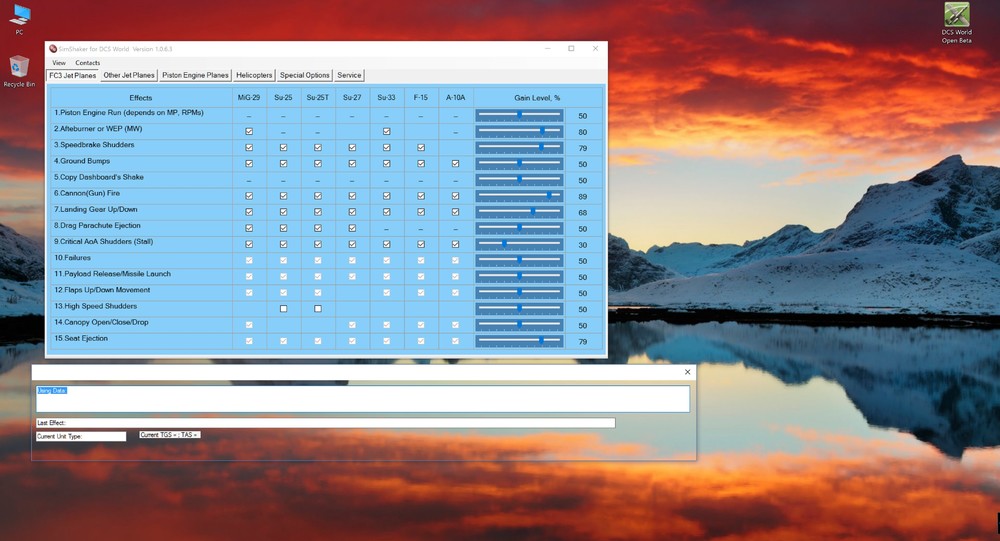Adjust Piston Engine Run gain slider
Screen dimensions: 1000x541
coord(519,115)
